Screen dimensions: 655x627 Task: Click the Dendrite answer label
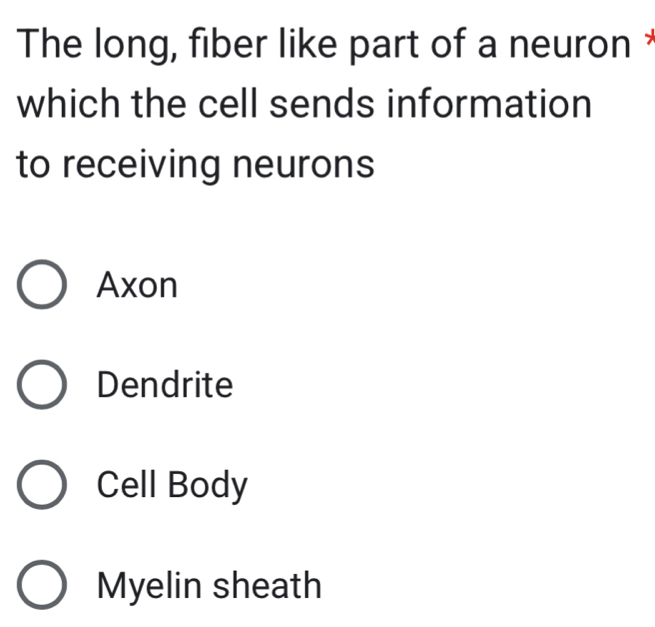(x=165, y=384)
